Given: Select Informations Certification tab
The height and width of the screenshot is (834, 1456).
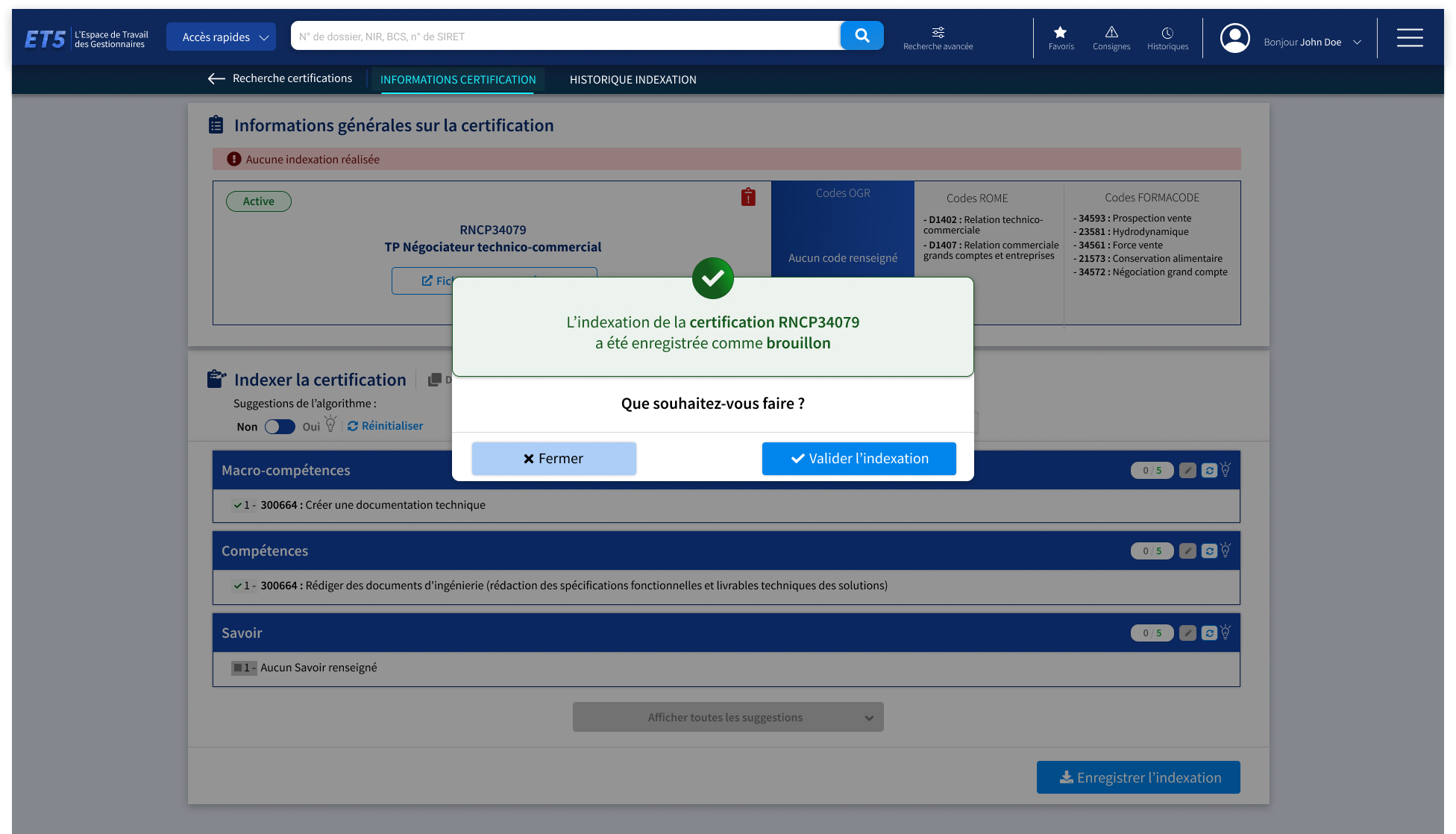Looking at the screenshot, I should 458,80.
